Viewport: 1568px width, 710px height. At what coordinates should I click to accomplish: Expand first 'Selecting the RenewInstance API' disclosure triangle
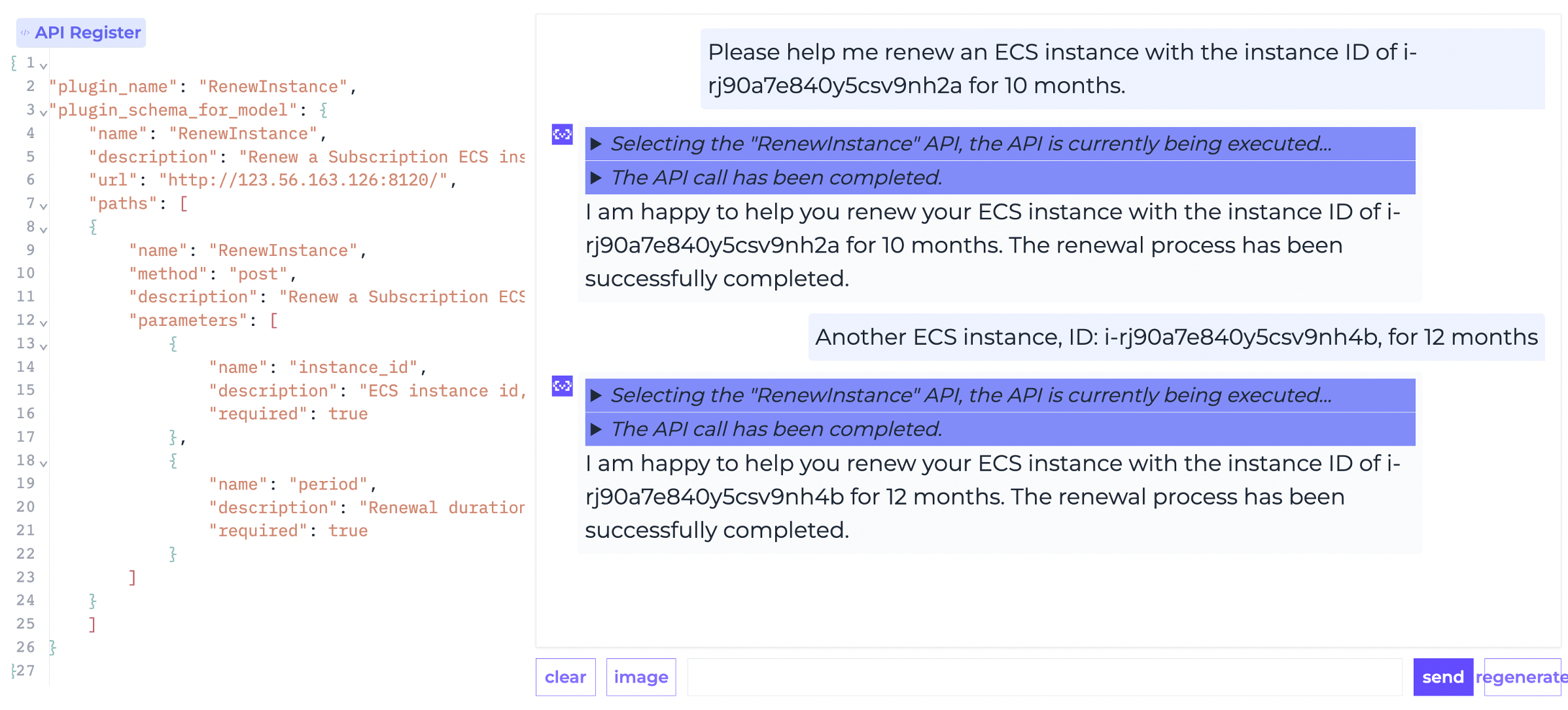pos(595,144)
